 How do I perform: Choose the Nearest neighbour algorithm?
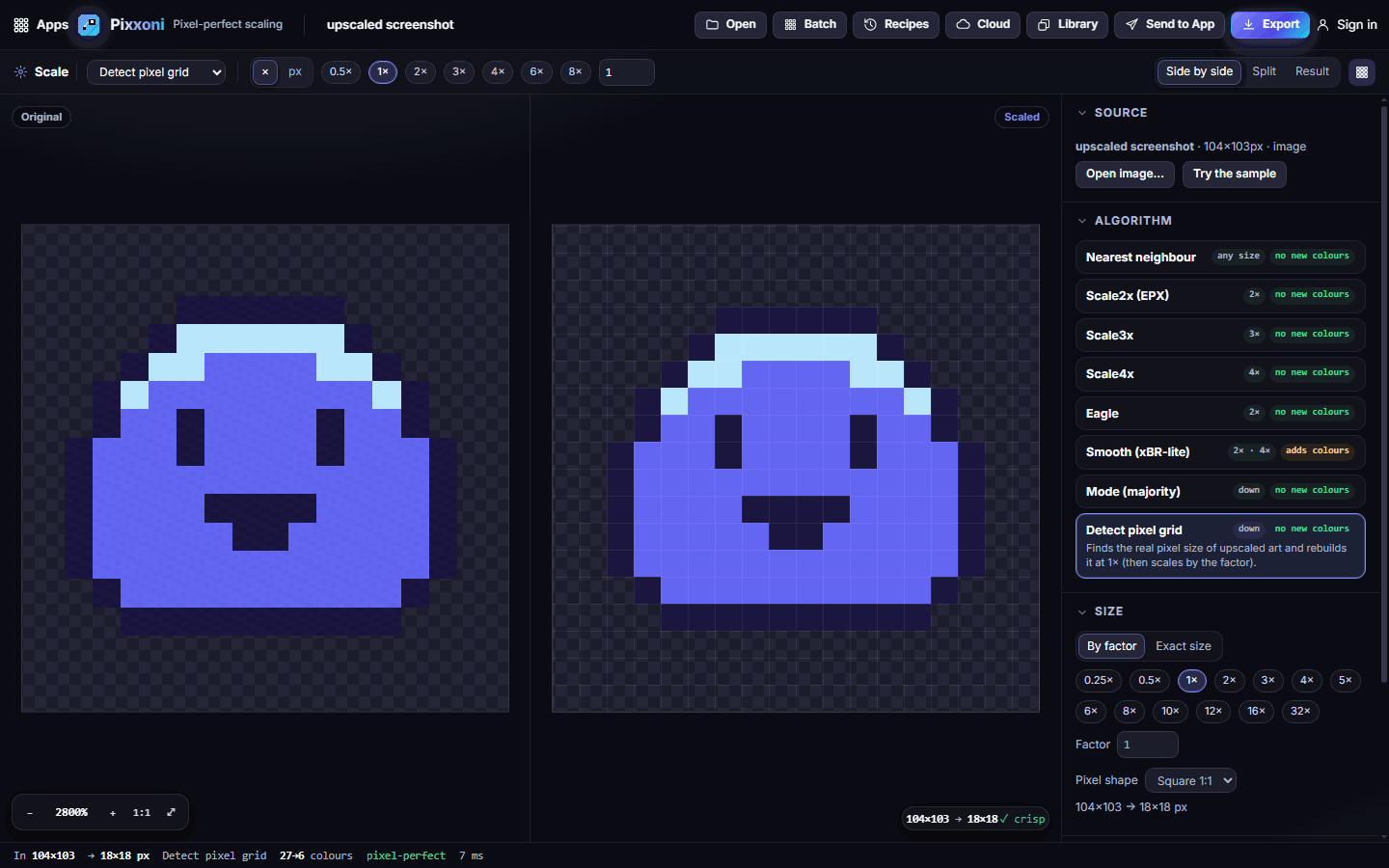click(x=1220, y=257)
